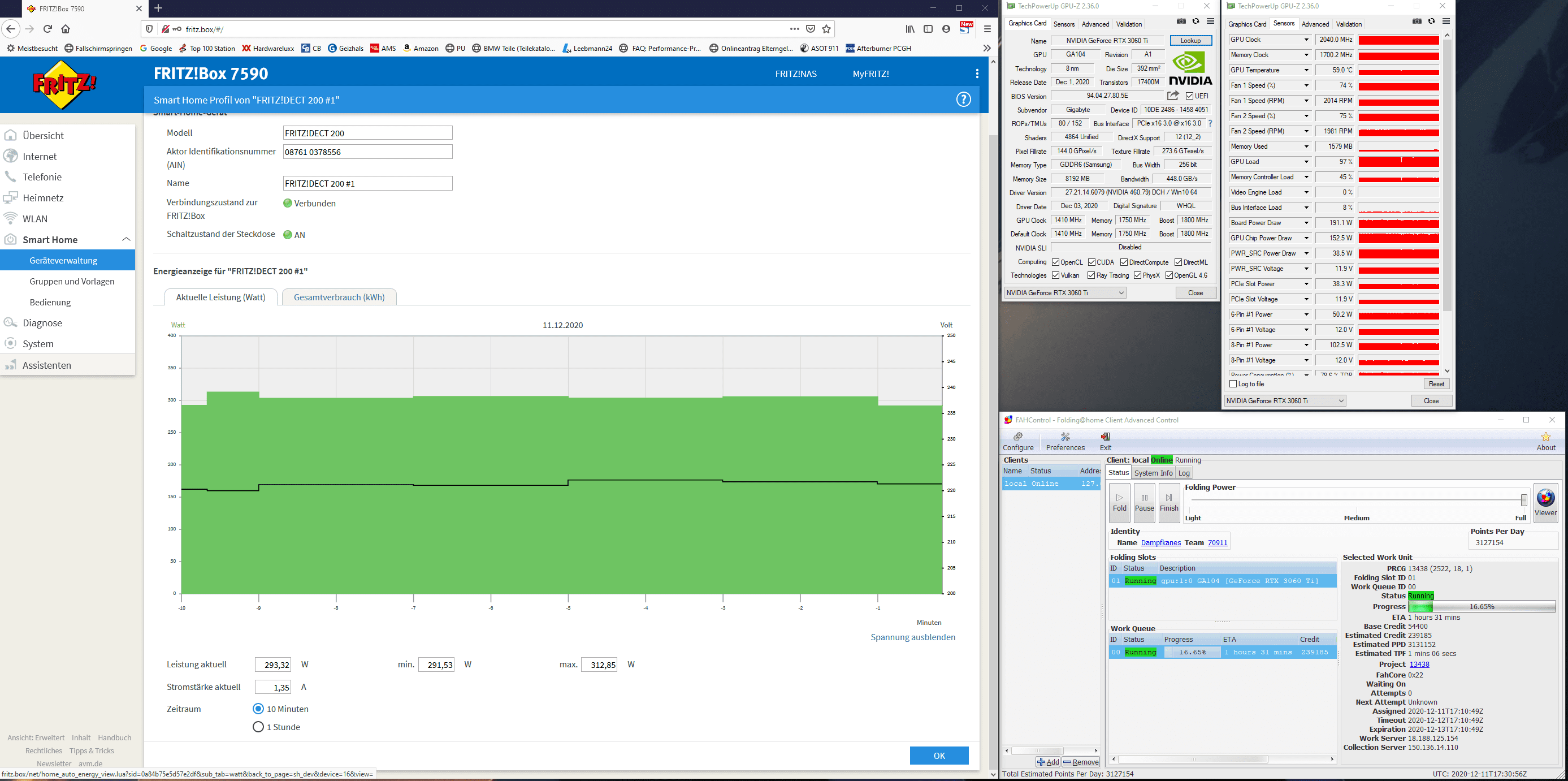This screenshot has width=1568, height=781.
Task: Open hamburger menu in left GPU-Z window
Action: [x=1210, y=21]
